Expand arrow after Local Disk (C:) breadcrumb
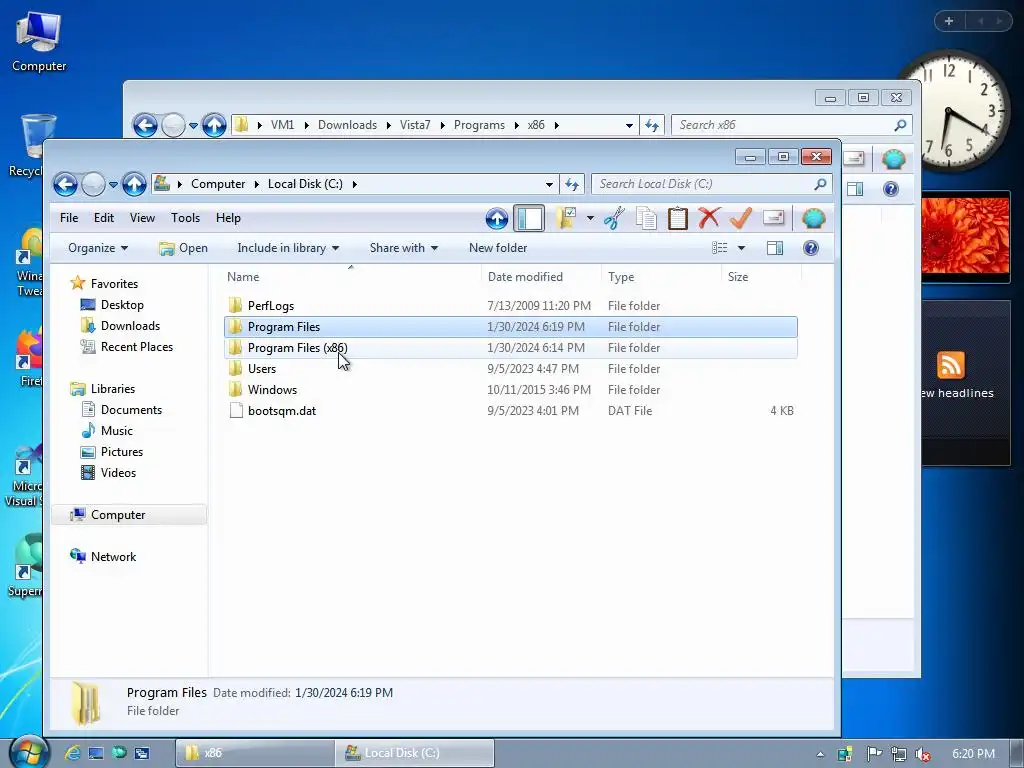Viewport: 1024px width, 768px height. pos(355,184)
